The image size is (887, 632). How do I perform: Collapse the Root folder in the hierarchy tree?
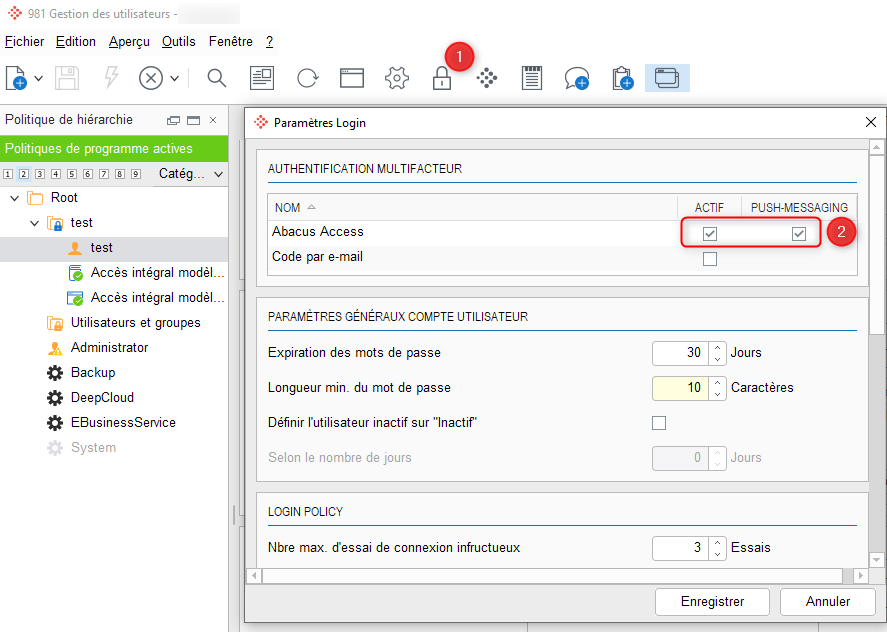pos(13,197)
